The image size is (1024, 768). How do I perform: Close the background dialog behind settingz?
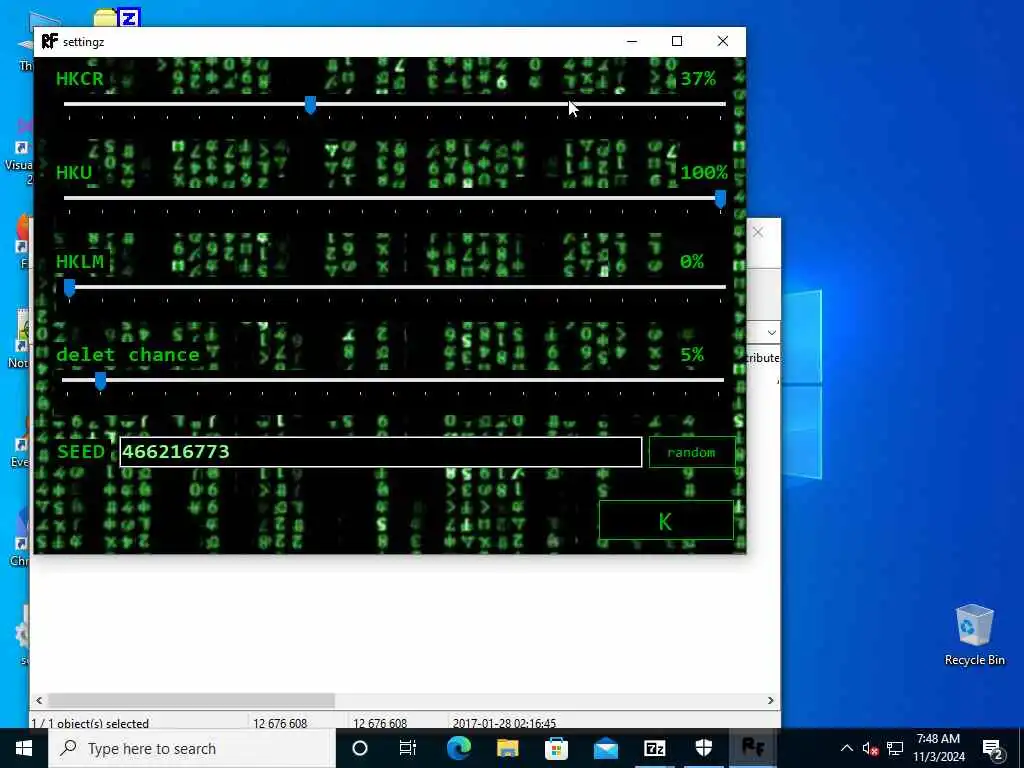click(x=758, y=232)
